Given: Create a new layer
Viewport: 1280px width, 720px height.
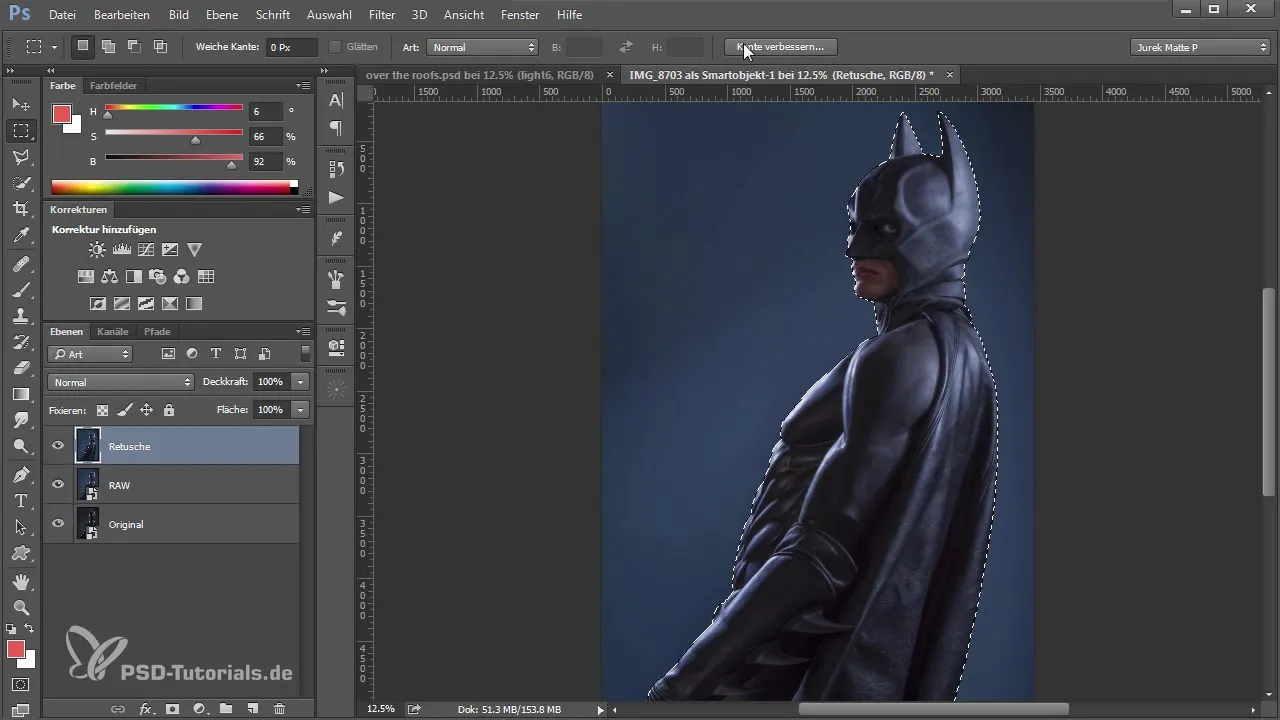Looking at the screenshot, I should pyautogui.click(x=253, y=709).
